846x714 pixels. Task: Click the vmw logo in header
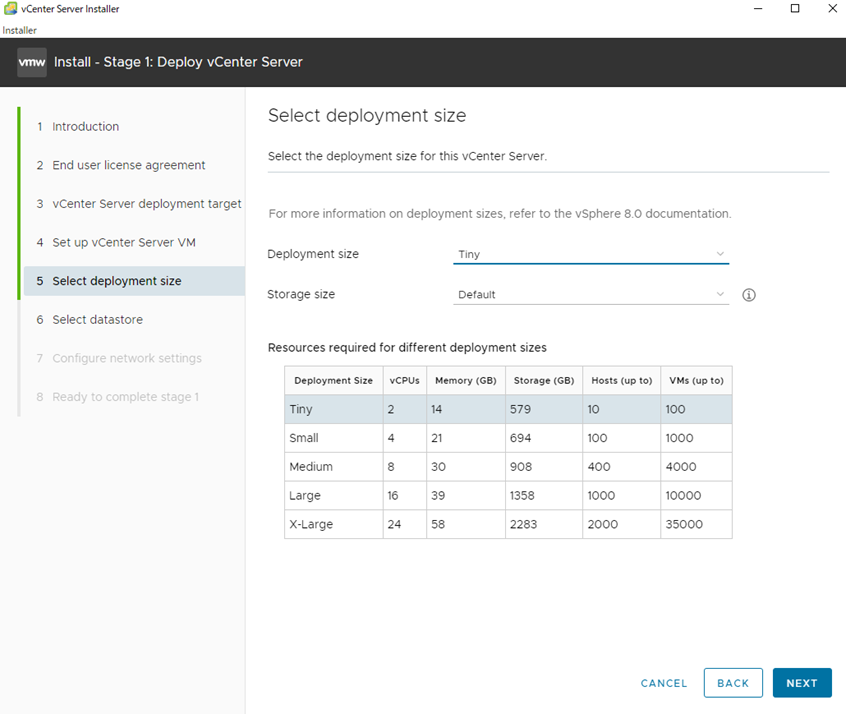point(32,62)
